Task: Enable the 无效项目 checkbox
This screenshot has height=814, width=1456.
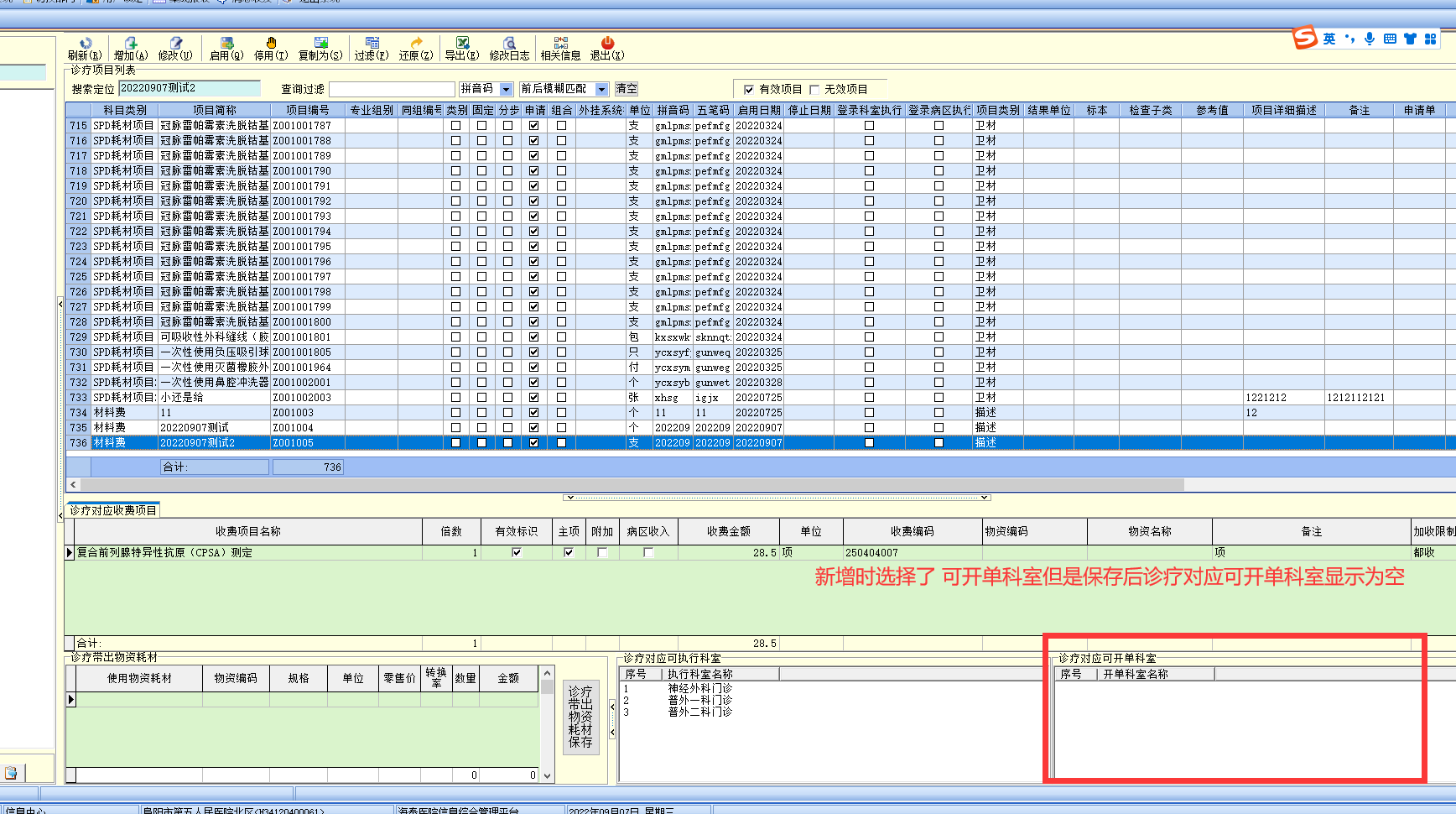Action: click(x=814, y=90)
